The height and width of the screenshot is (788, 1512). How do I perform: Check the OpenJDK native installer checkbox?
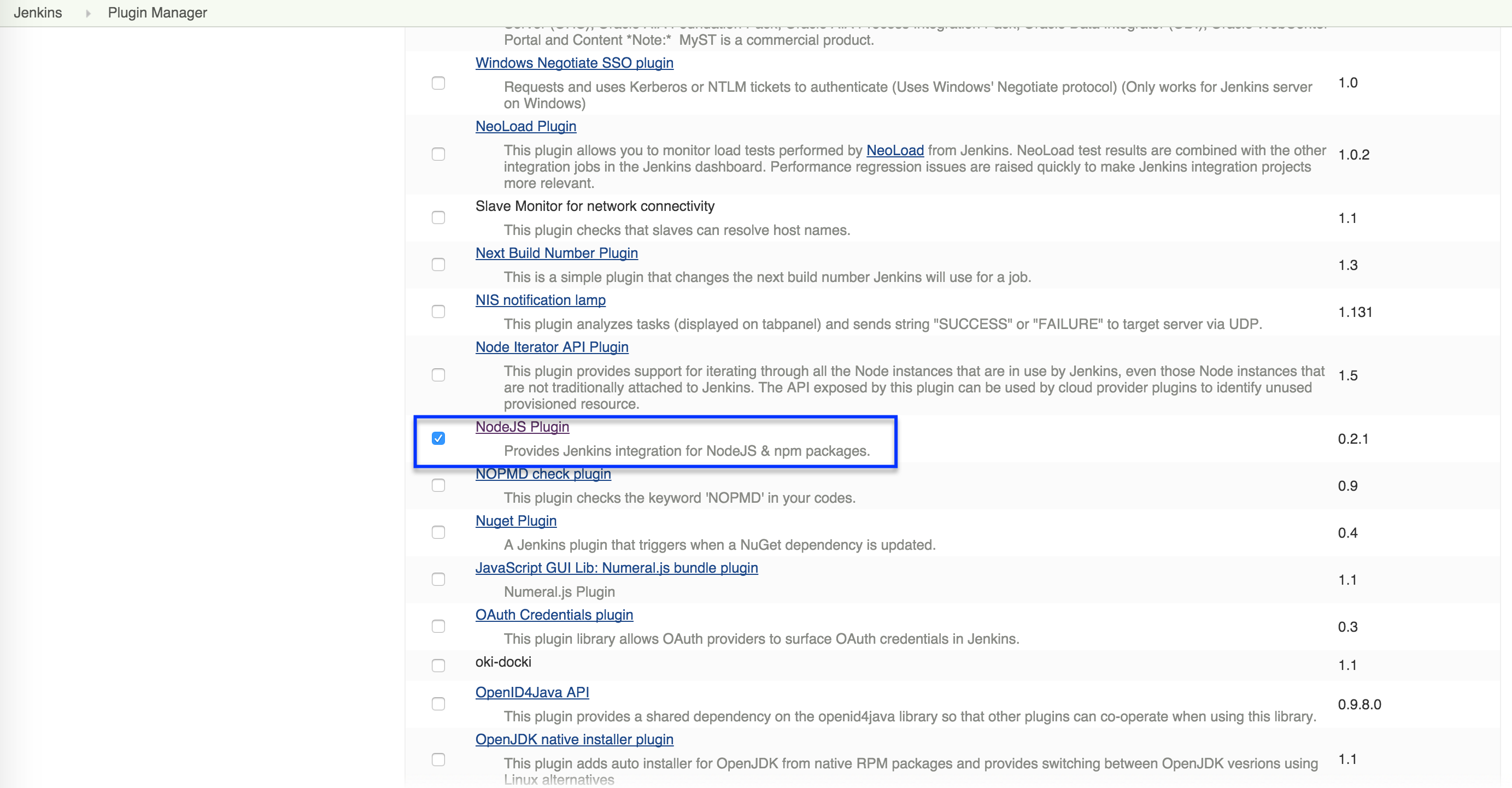point(438,759)
